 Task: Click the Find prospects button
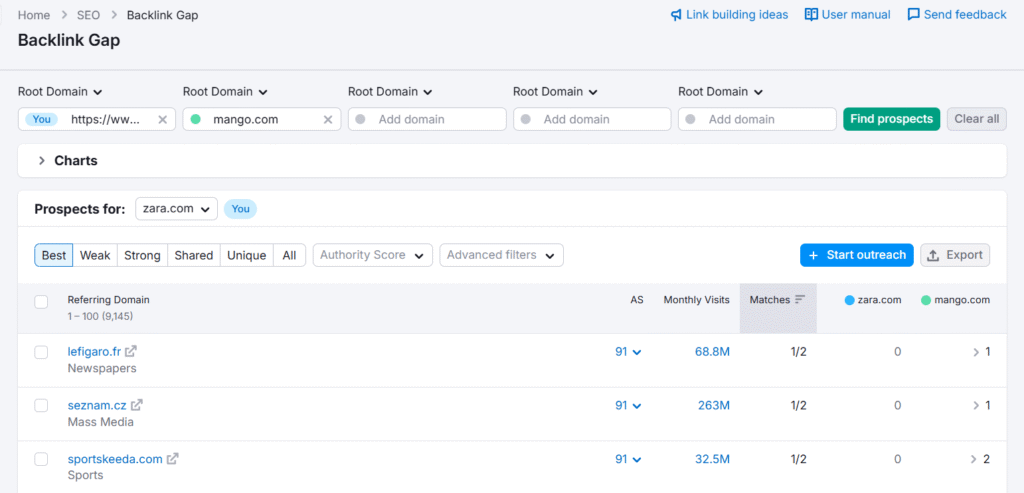pyautogui.click(x=891, y=119)
